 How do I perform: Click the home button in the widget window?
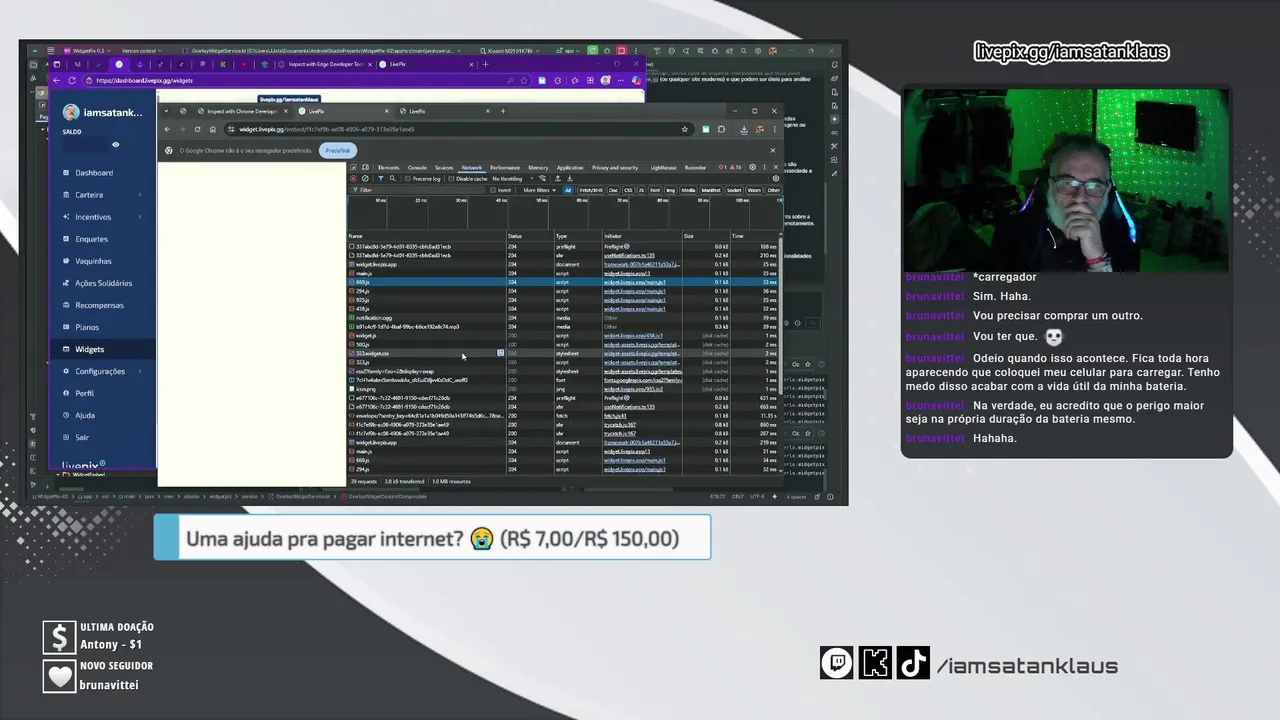pyautogui.click(x=212, y=129)
